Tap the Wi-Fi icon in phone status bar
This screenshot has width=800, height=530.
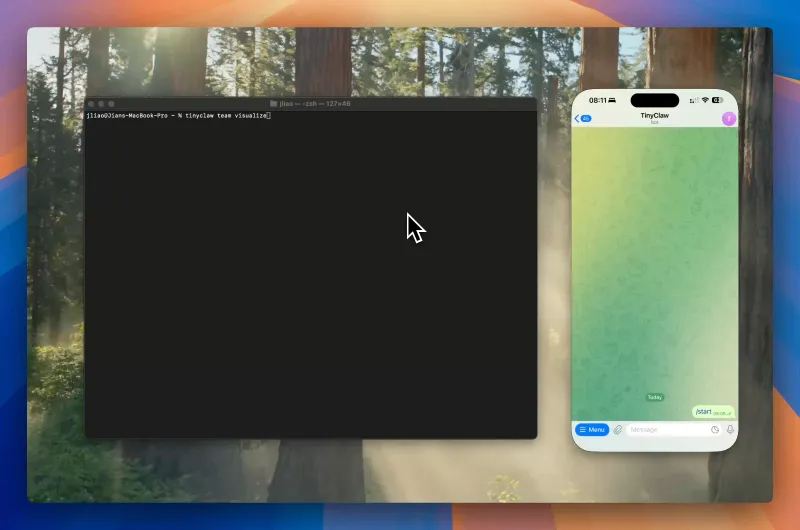(705, 100)
